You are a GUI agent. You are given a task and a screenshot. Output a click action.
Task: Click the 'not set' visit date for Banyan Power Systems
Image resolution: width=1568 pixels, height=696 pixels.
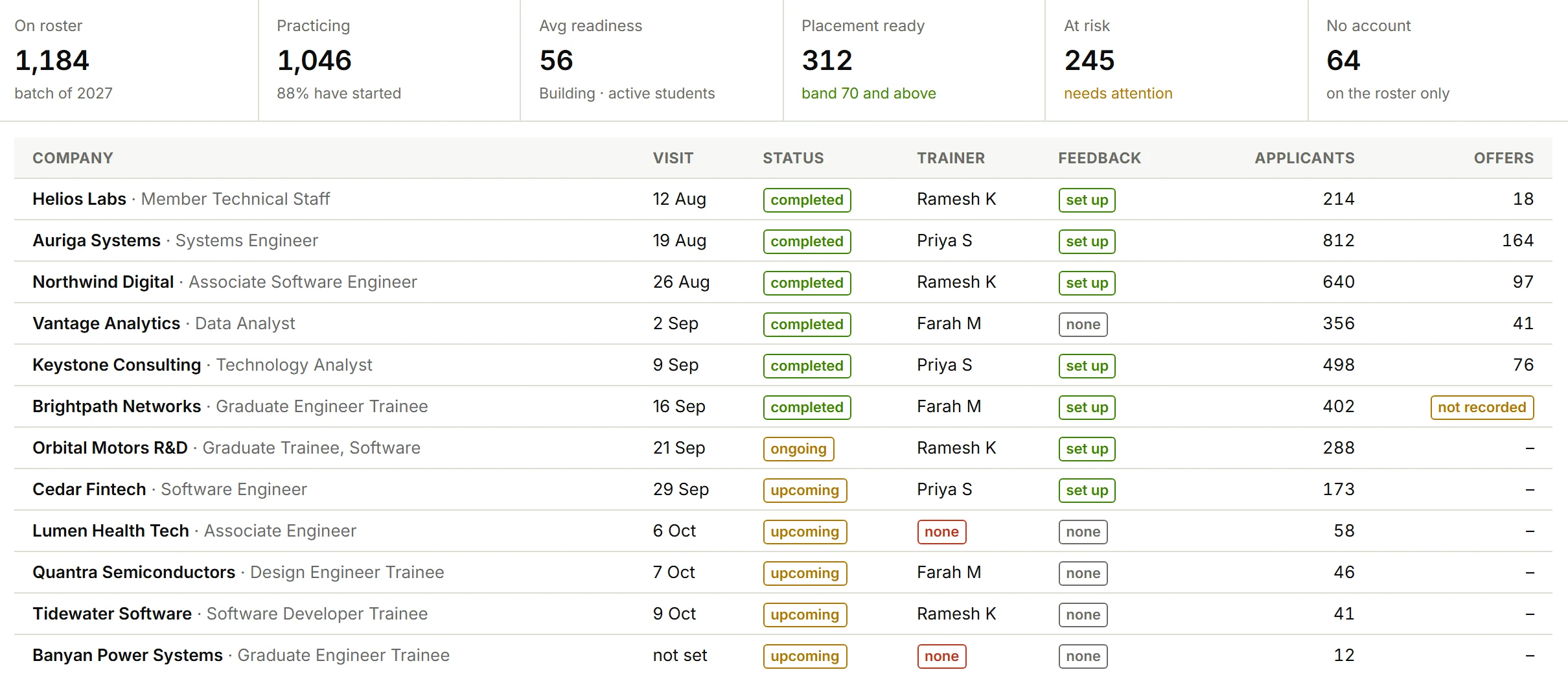(680, 655)
